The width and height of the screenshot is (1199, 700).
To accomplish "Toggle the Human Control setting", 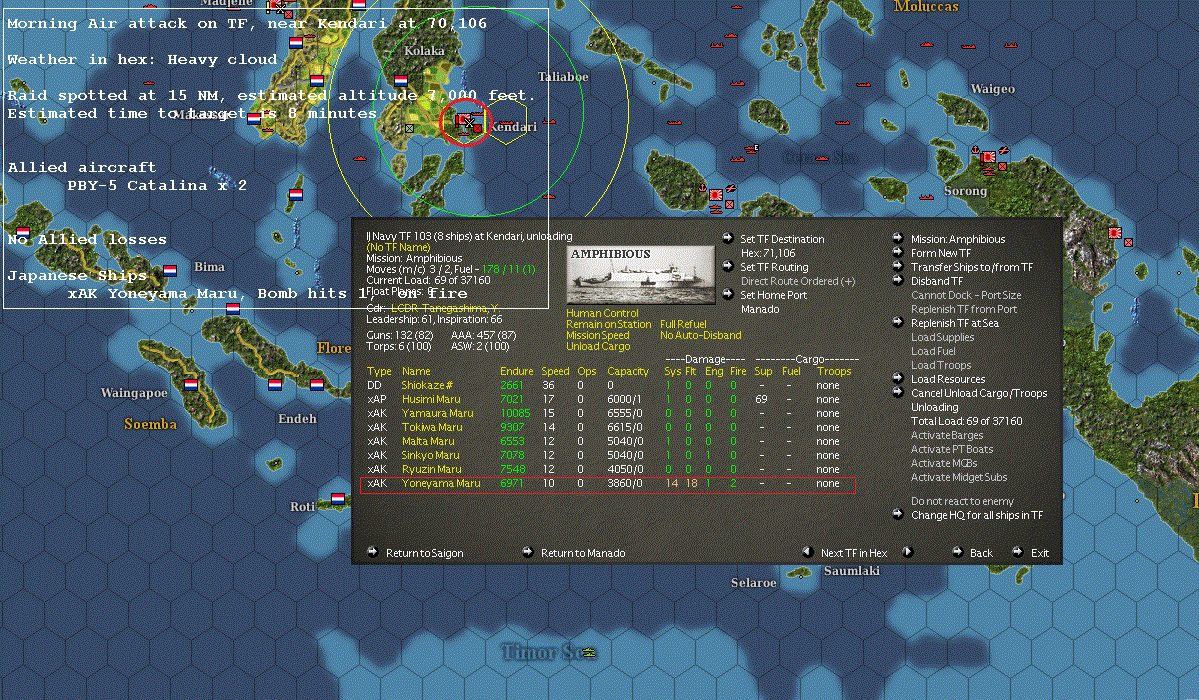I will click(x=603, y=313).
